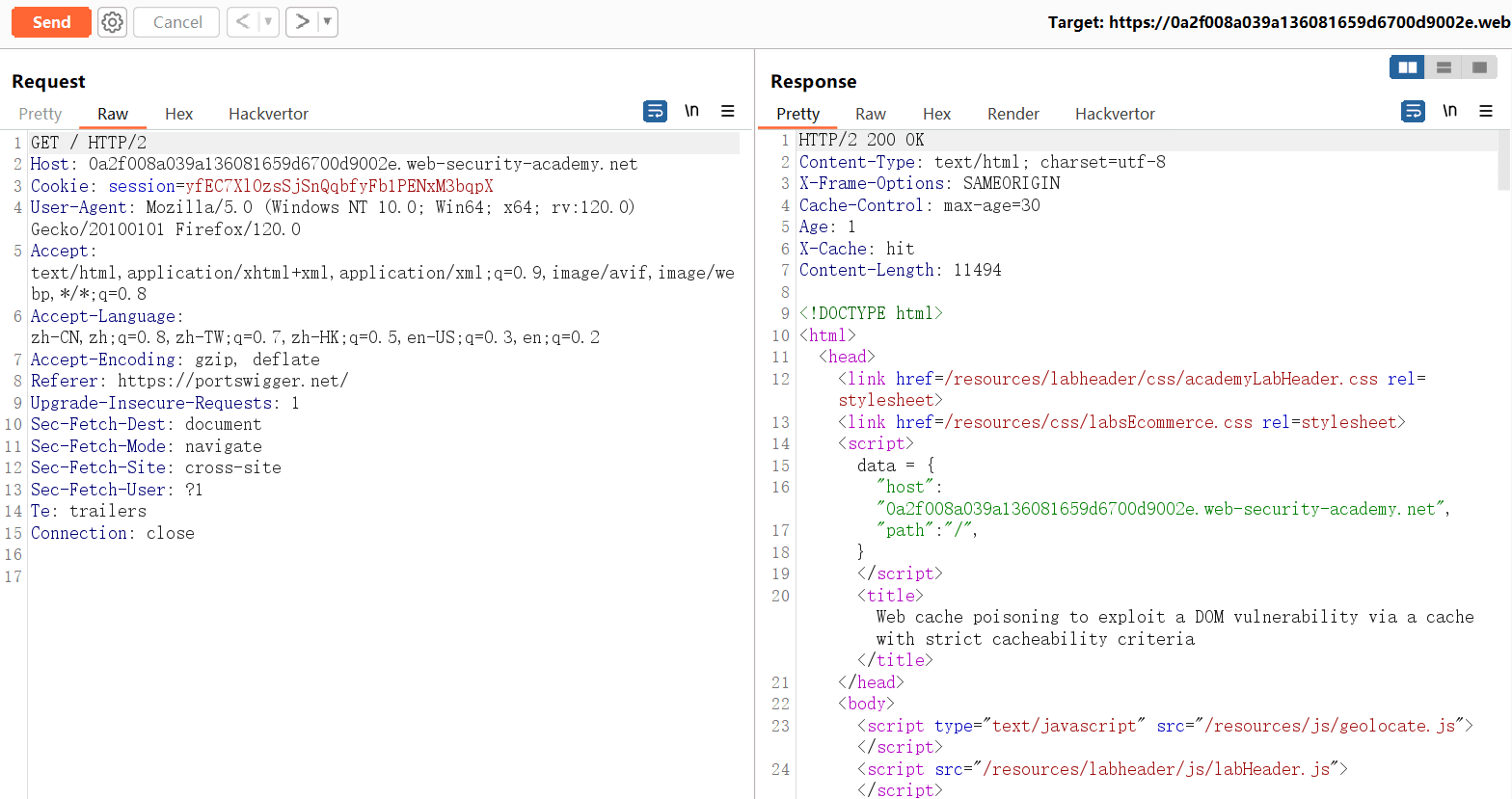Switch Request view to Pretty tab

tap(40, 114)
